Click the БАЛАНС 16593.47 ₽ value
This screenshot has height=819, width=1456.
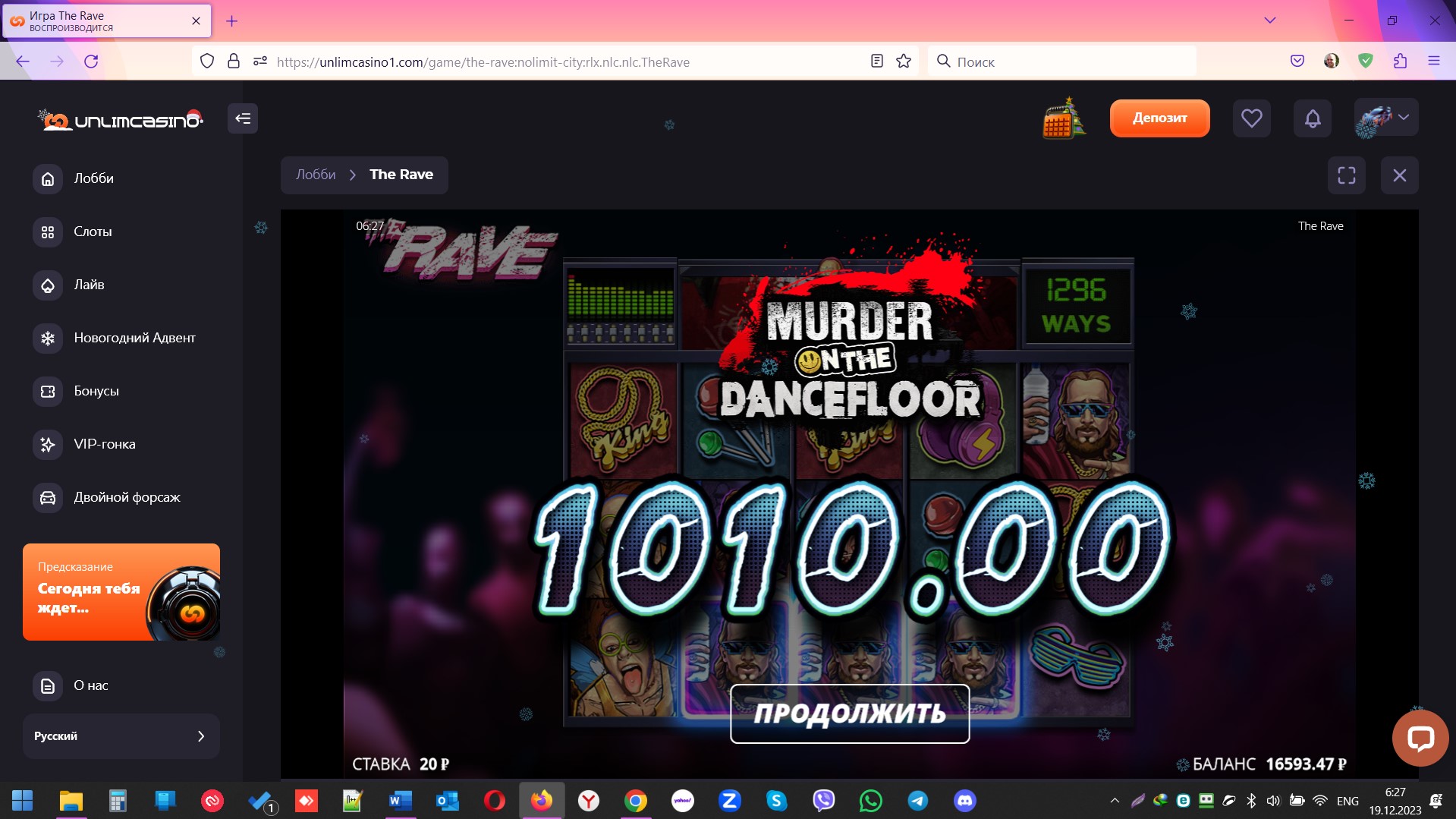tap(1269, 764)
